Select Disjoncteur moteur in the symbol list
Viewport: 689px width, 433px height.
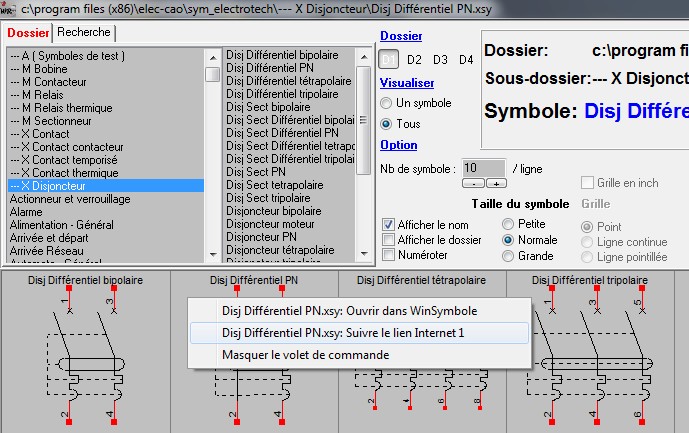tap(271, 224)
